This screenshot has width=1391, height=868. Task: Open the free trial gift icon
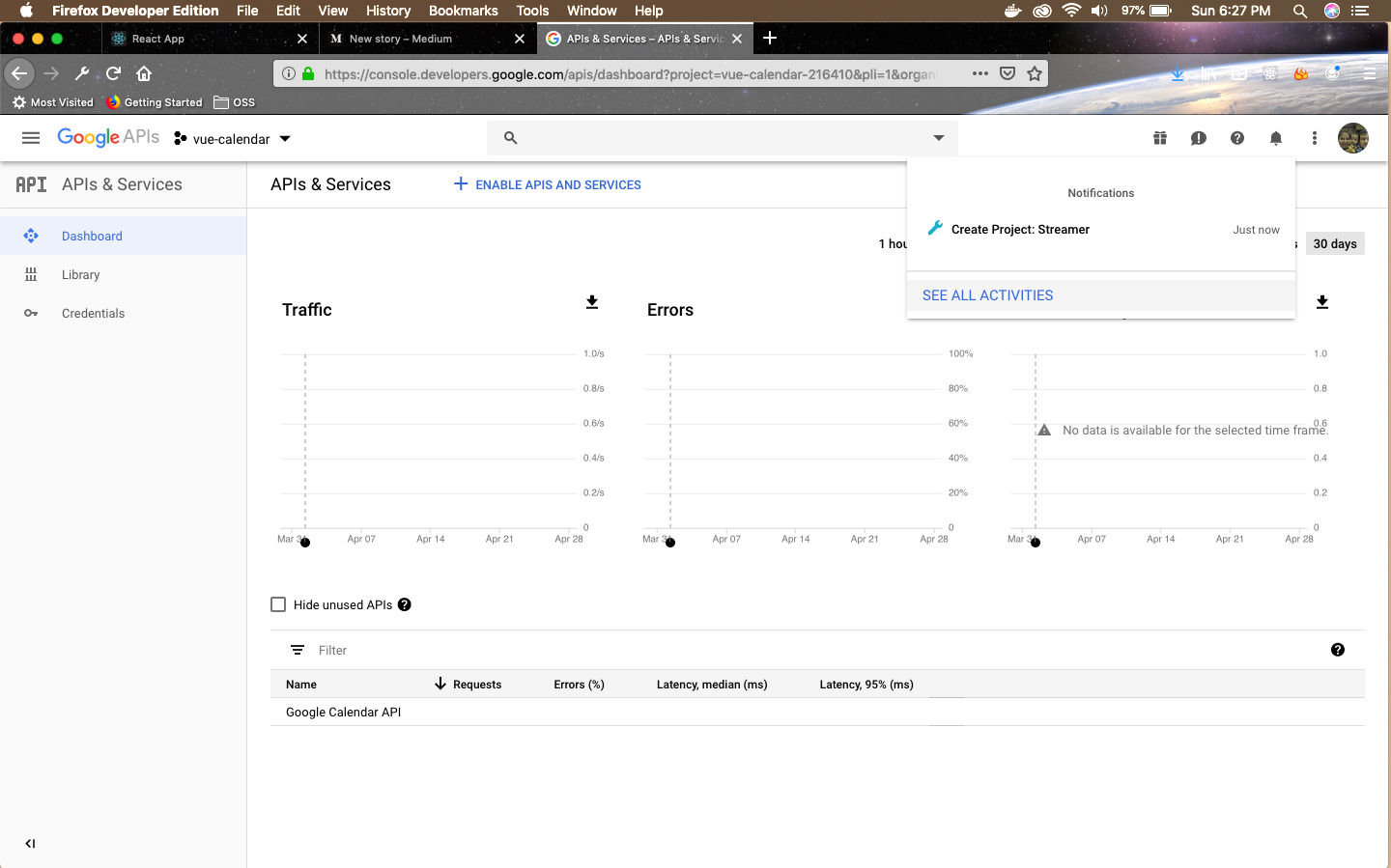(1160, 138)
